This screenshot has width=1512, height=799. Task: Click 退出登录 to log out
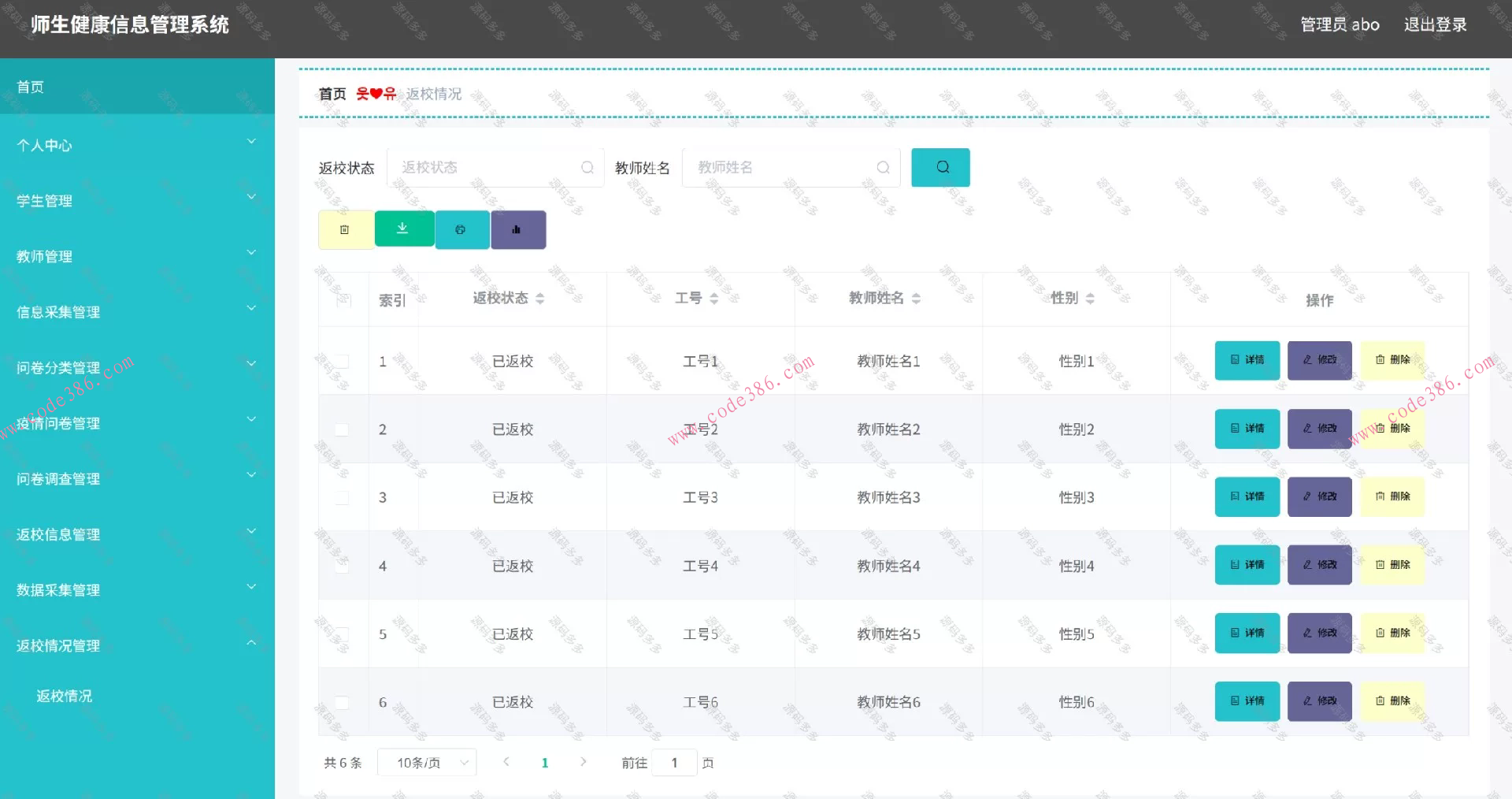1436,24
